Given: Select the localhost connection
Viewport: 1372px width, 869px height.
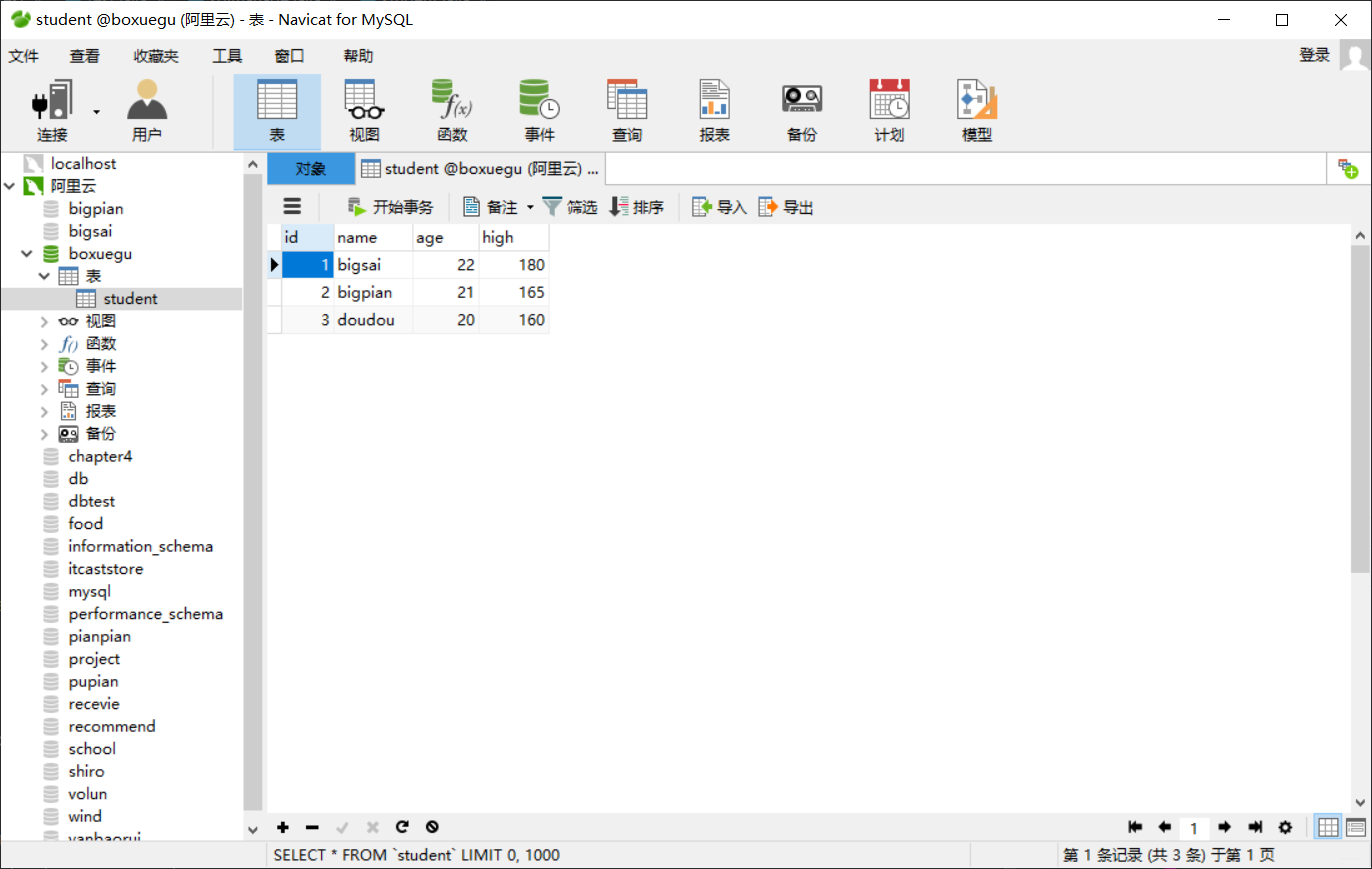Looking at the screenshot, I should (x=83, y=164).
